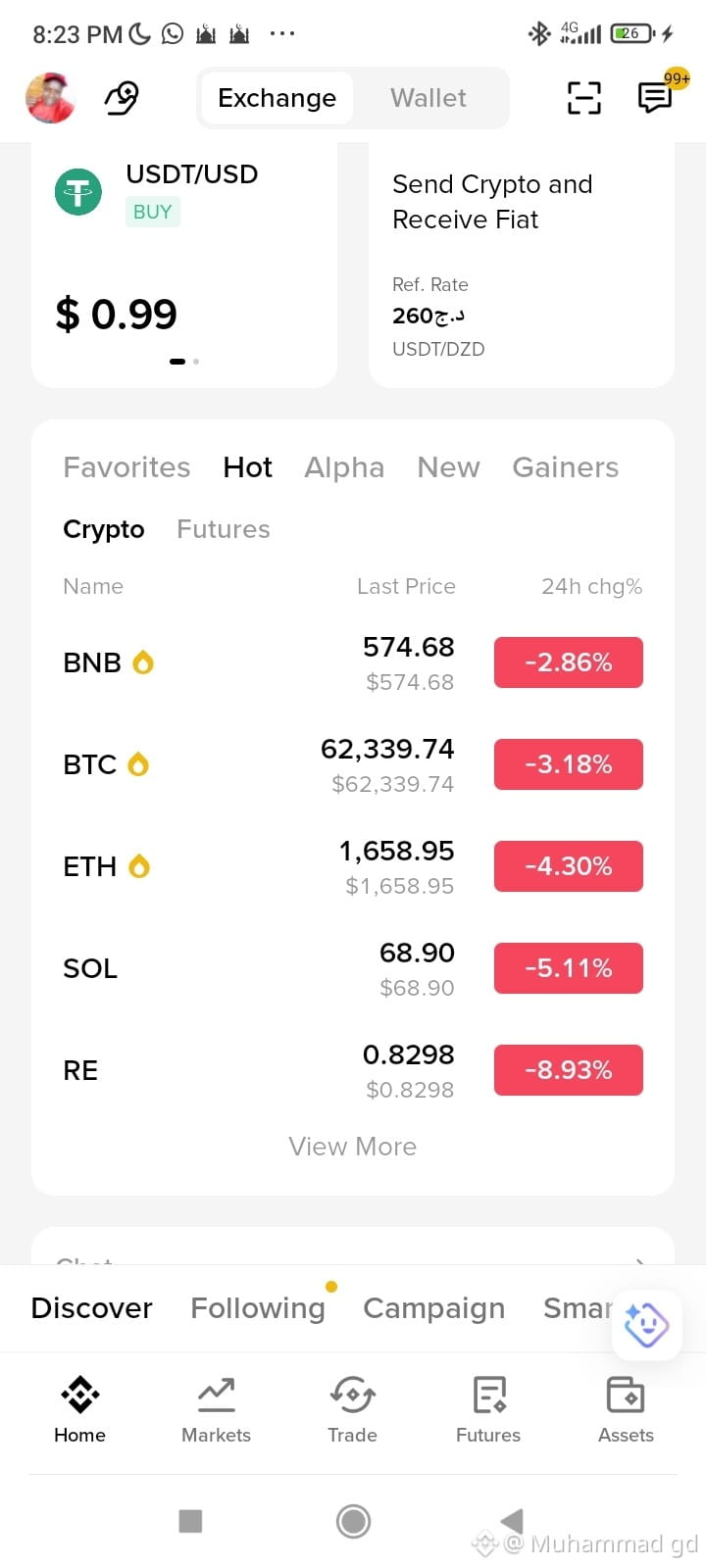Open the QR scan icon
This screenshot has height=1568, width=706.
pos(584,98)
